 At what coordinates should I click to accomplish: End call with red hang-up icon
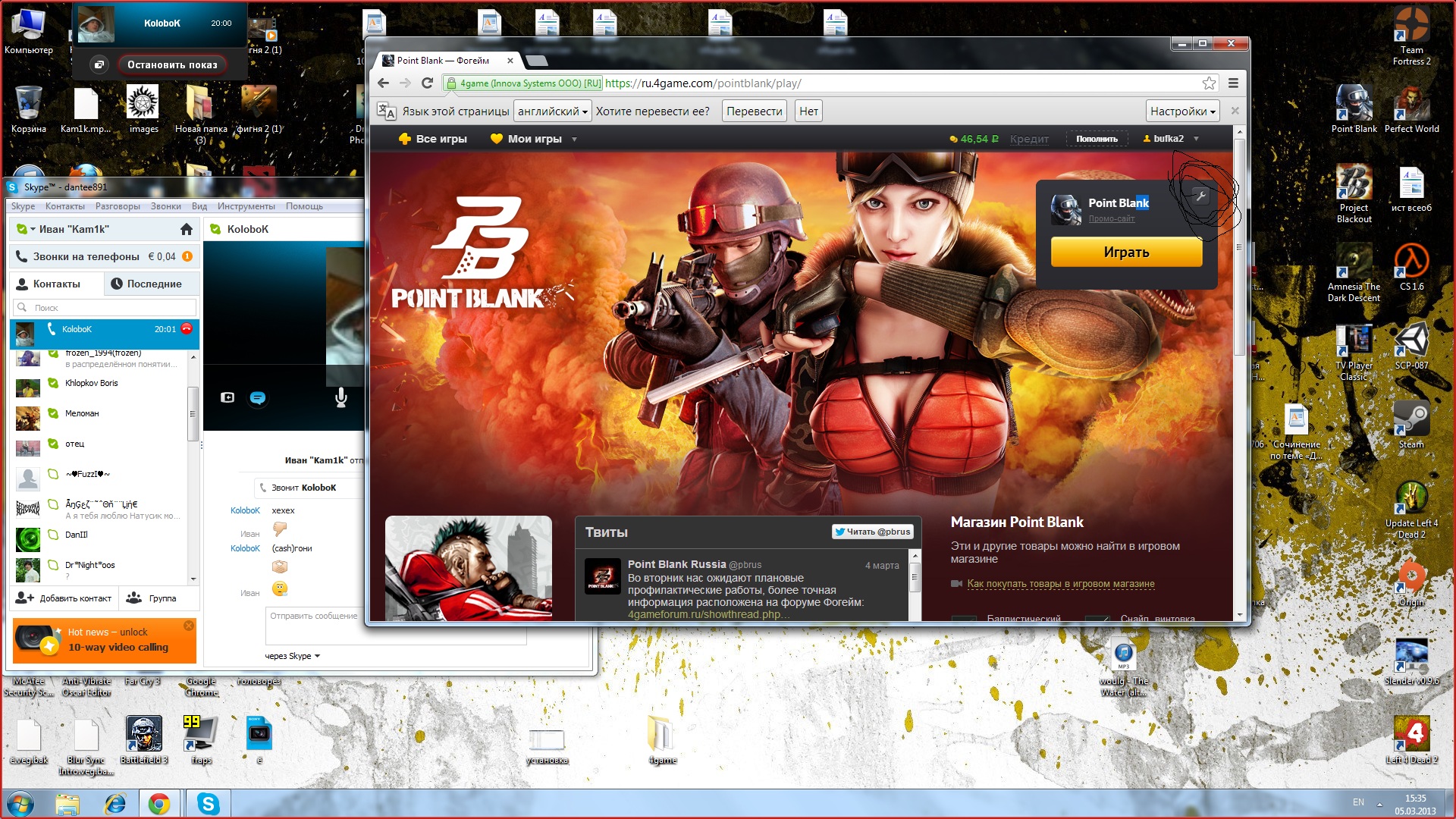point(187,328)
